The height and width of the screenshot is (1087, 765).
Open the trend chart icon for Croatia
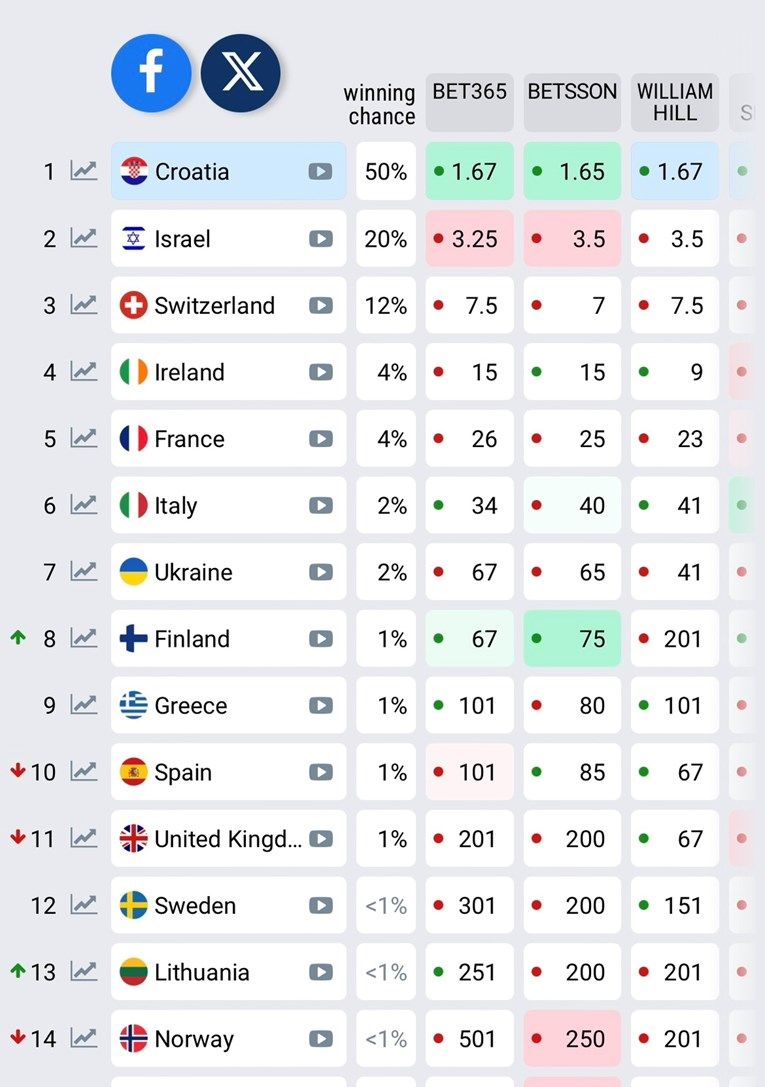coord(84,171)
